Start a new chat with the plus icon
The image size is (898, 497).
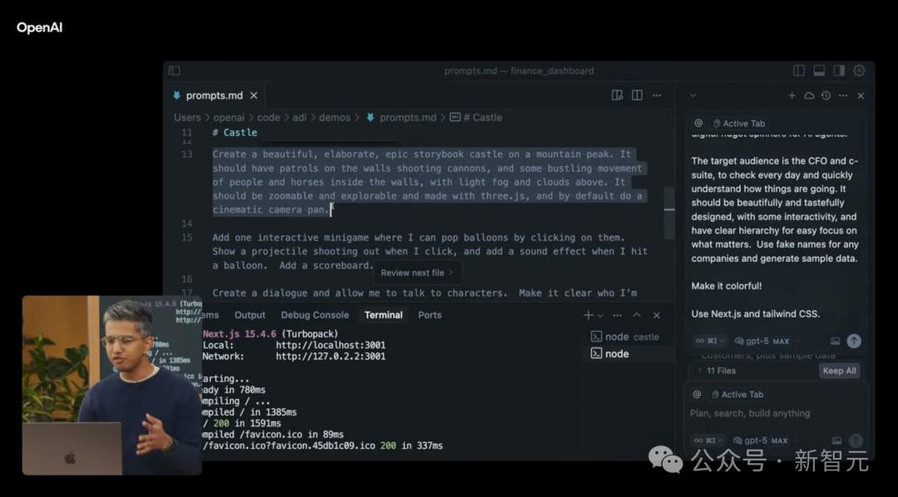791,96
